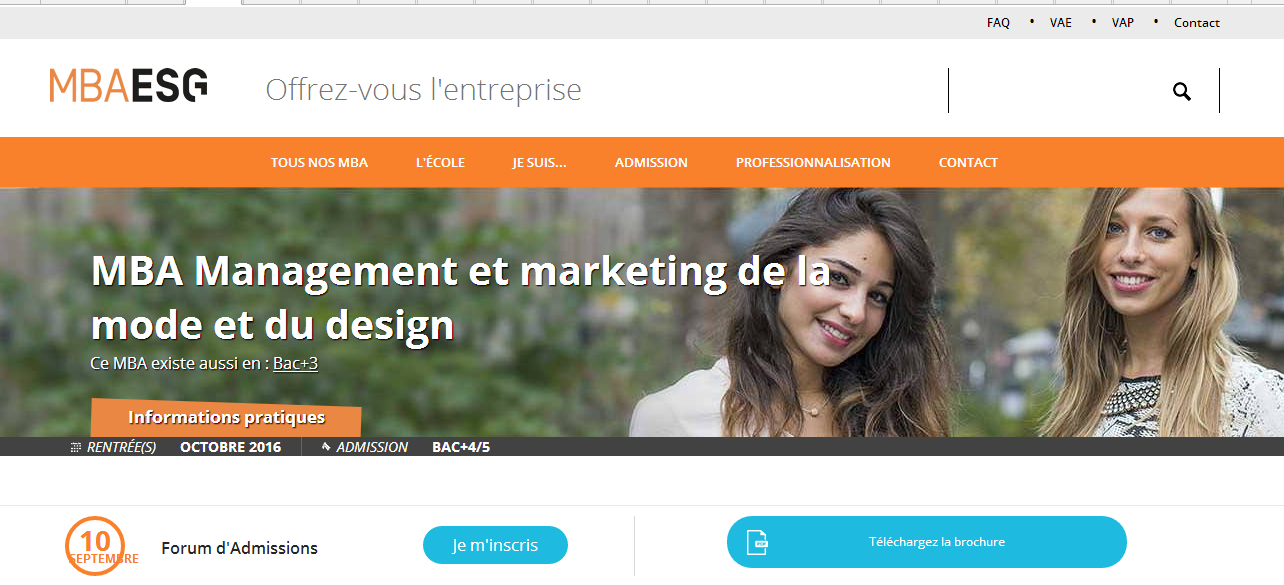Expand the Professionnalisation menu
Viewport: 1284px width, 585px height.
[x=813, y=162]
